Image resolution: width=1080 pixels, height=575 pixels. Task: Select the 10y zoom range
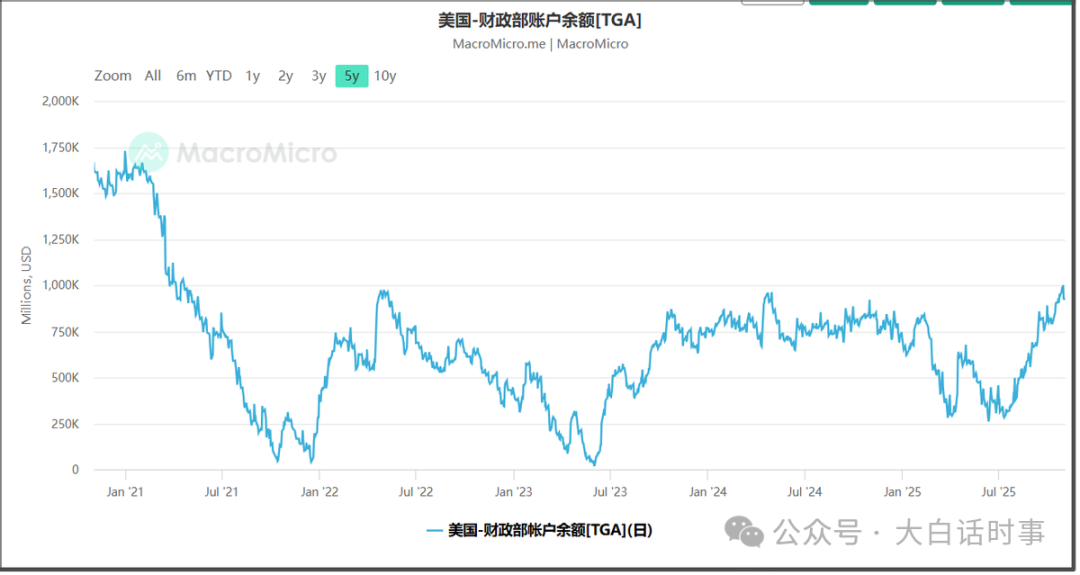click(385, 76)
